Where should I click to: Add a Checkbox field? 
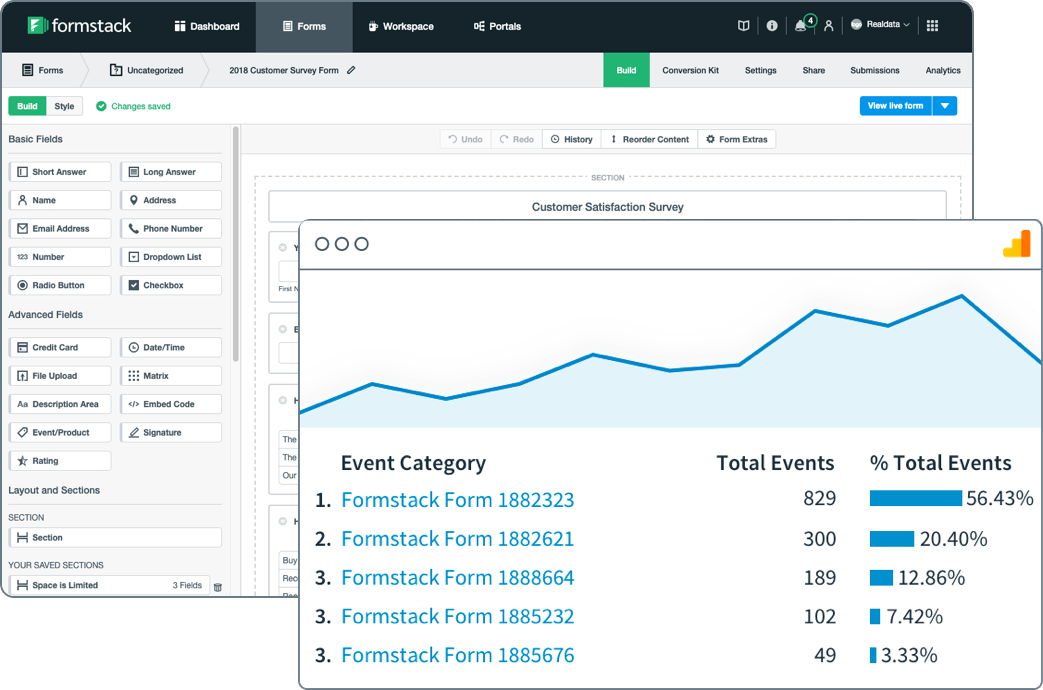click(171, 285)
